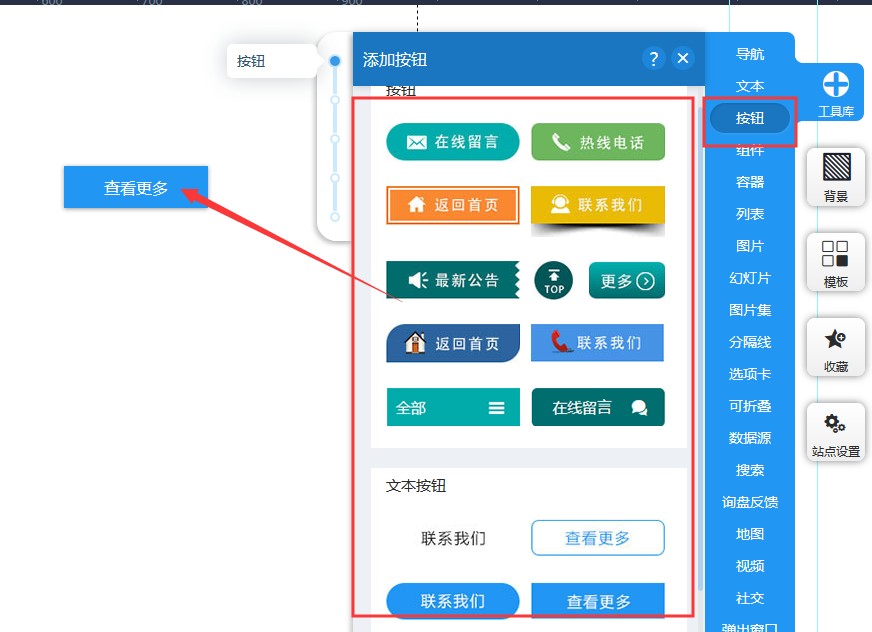This screenshot has height=632, width=872.
Task: Add the dark teal 在线留言 chat button
Action: 598,407
